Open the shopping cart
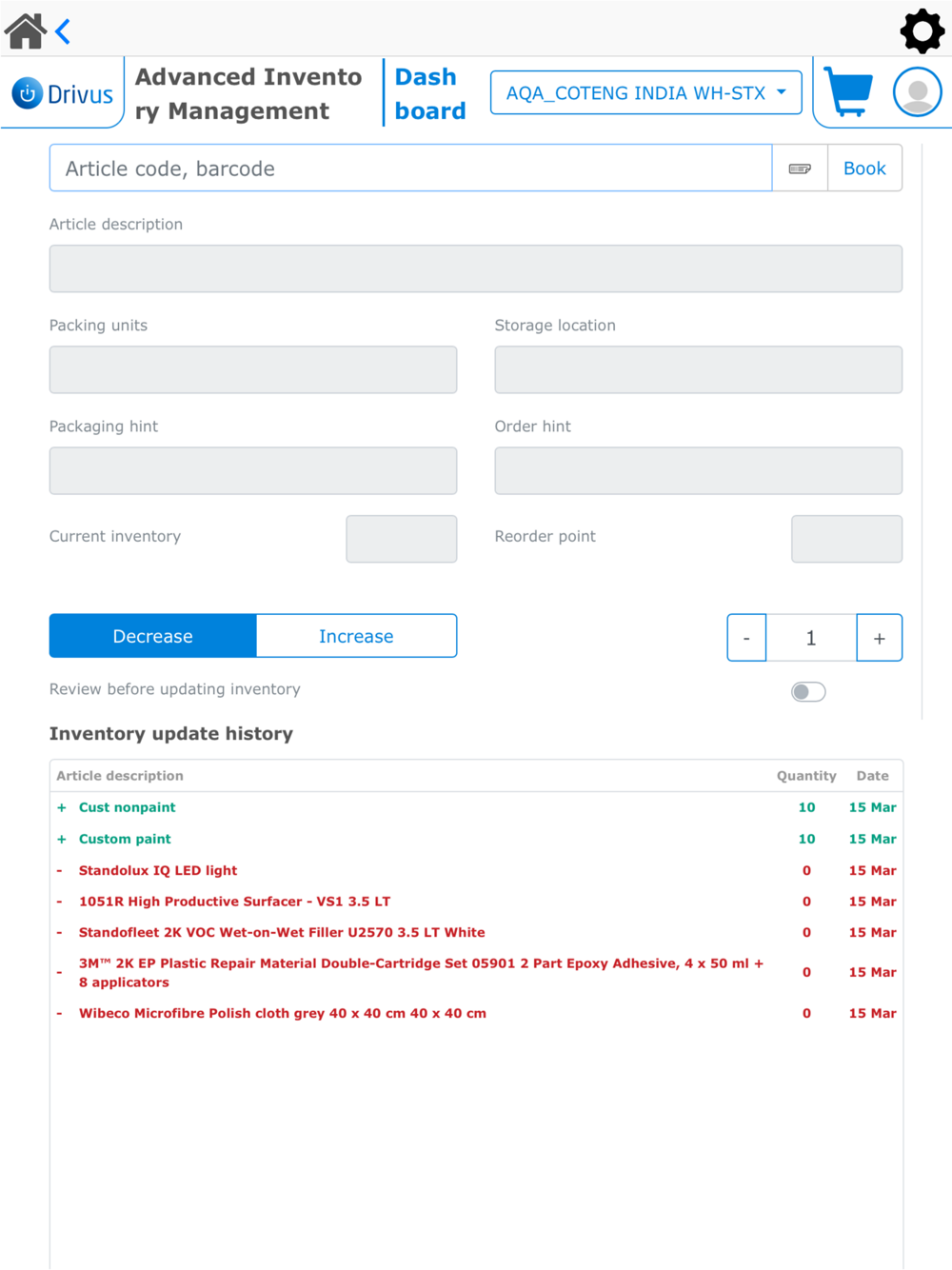Screen dimensions: 952x1270 (x=848, y=91)
